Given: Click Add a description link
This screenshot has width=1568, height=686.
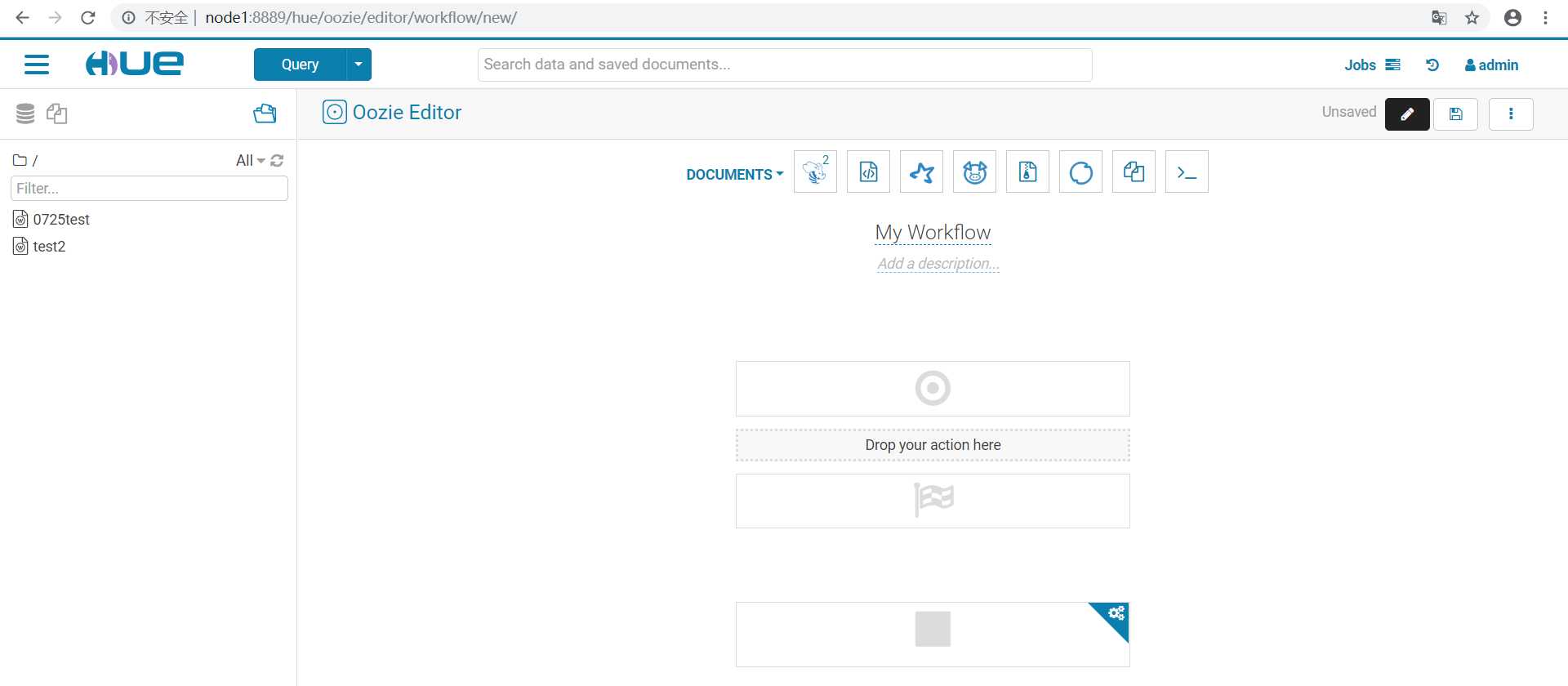Looking at the screenshot, I should [938, 264].
